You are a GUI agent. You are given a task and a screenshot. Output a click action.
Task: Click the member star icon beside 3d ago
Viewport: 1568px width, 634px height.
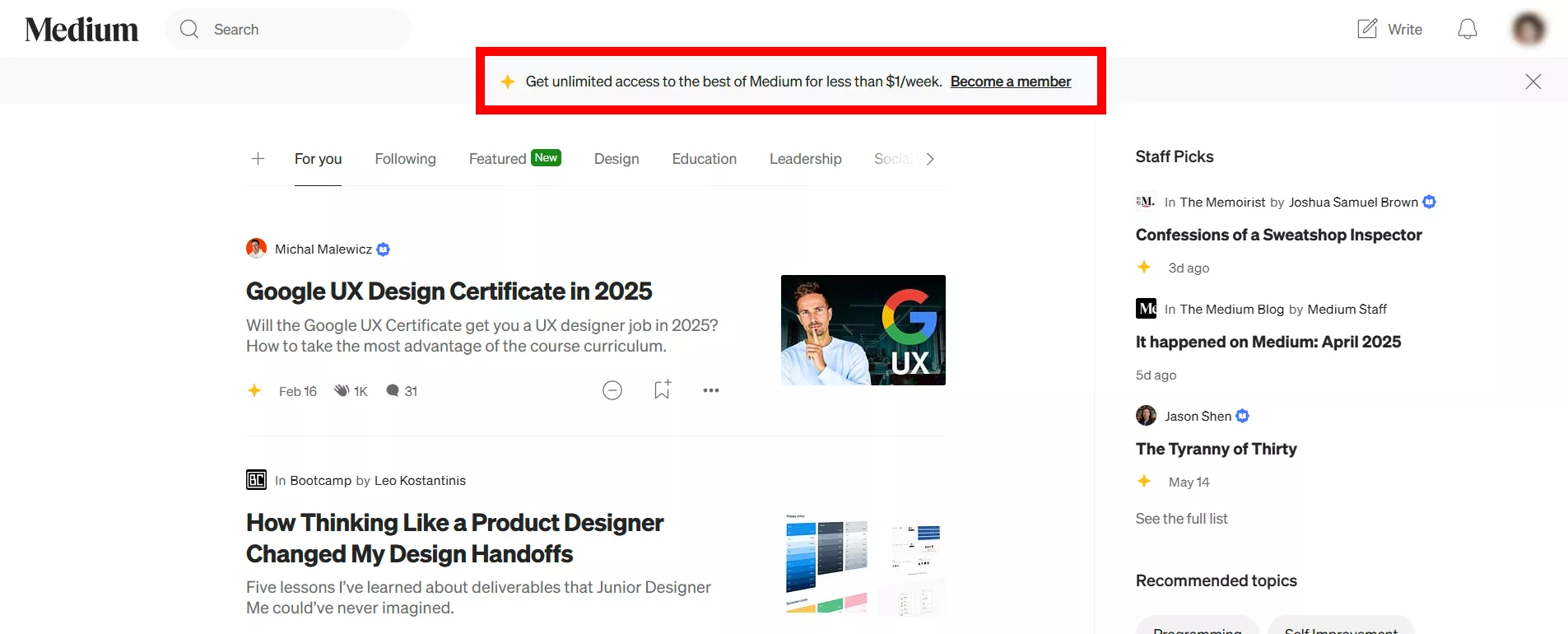(x=1144, y=267)
